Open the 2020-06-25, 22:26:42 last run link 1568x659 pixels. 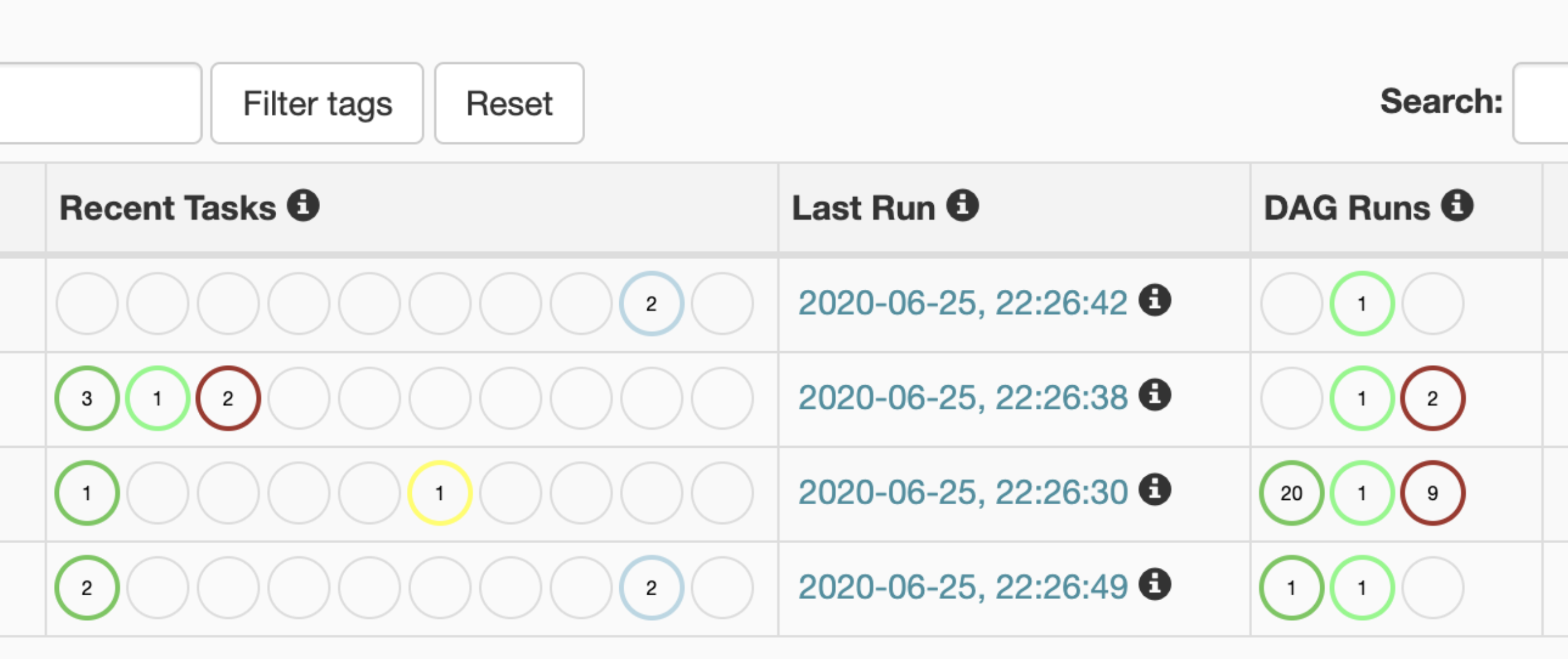coord(962,303)
